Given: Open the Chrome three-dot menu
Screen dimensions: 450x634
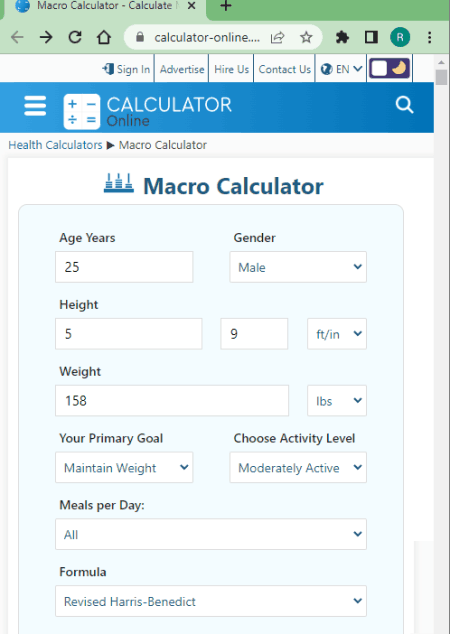Looking at the screenshot, I should [x=429, y=38].
